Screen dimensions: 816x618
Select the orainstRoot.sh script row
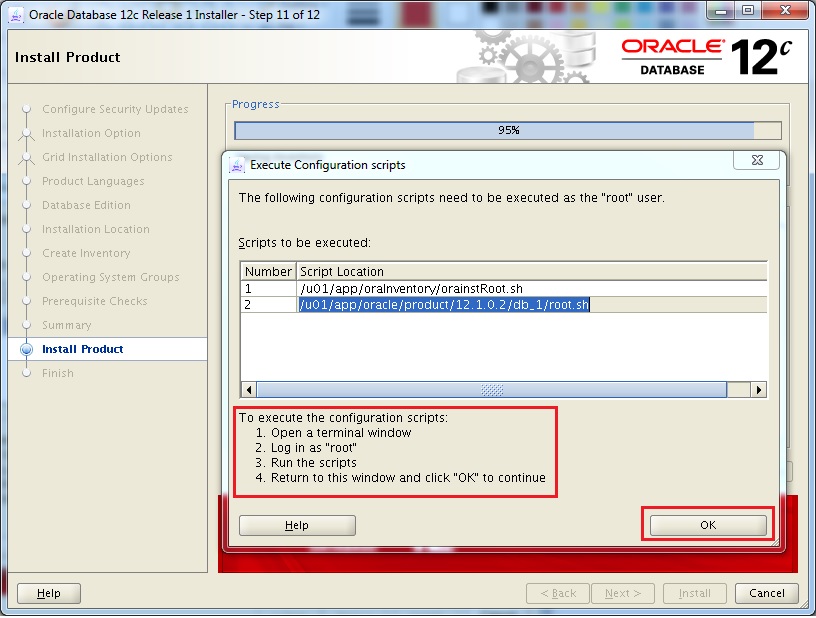pyautogui.click(x=411, y=288)
